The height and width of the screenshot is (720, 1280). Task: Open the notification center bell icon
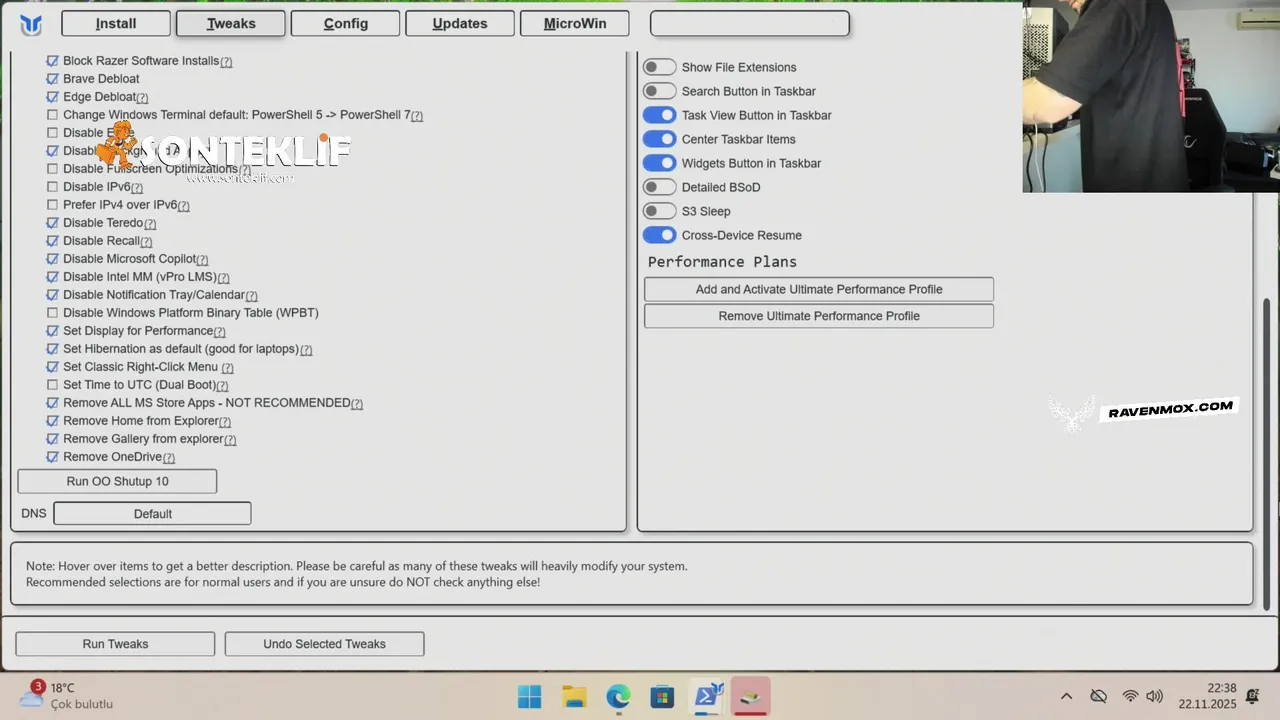click(x=1253, y=696)
